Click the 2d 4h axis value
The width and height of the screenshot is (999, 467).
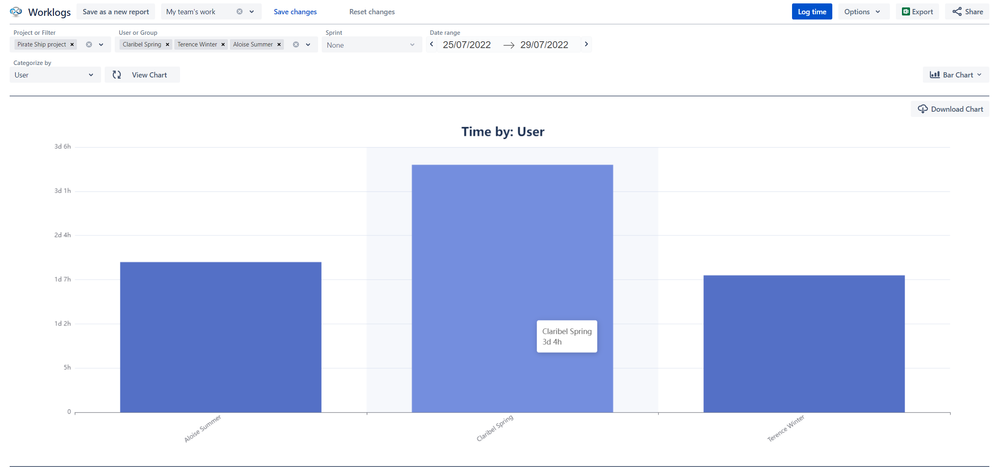62,235
